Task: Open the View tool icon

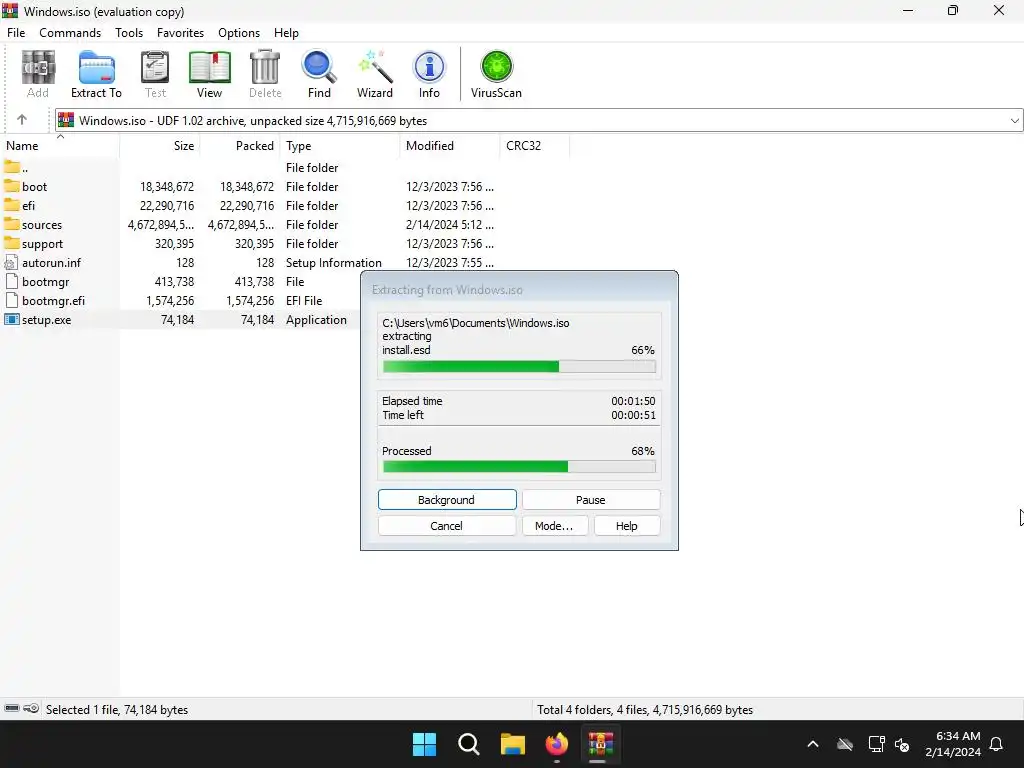Action: pos(210,74)
